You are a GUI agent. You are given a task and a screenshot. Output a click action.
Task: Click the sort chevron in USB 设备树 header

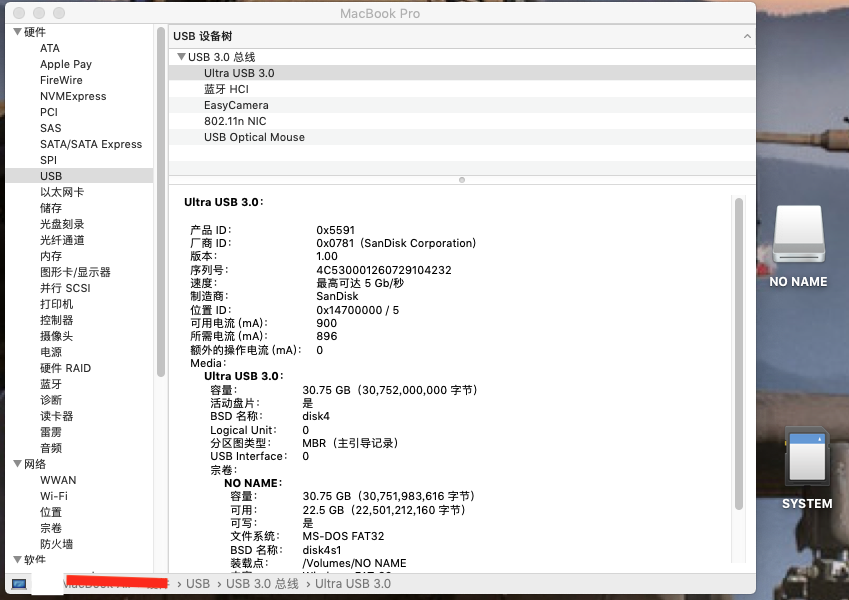click(x=746, y=36)
